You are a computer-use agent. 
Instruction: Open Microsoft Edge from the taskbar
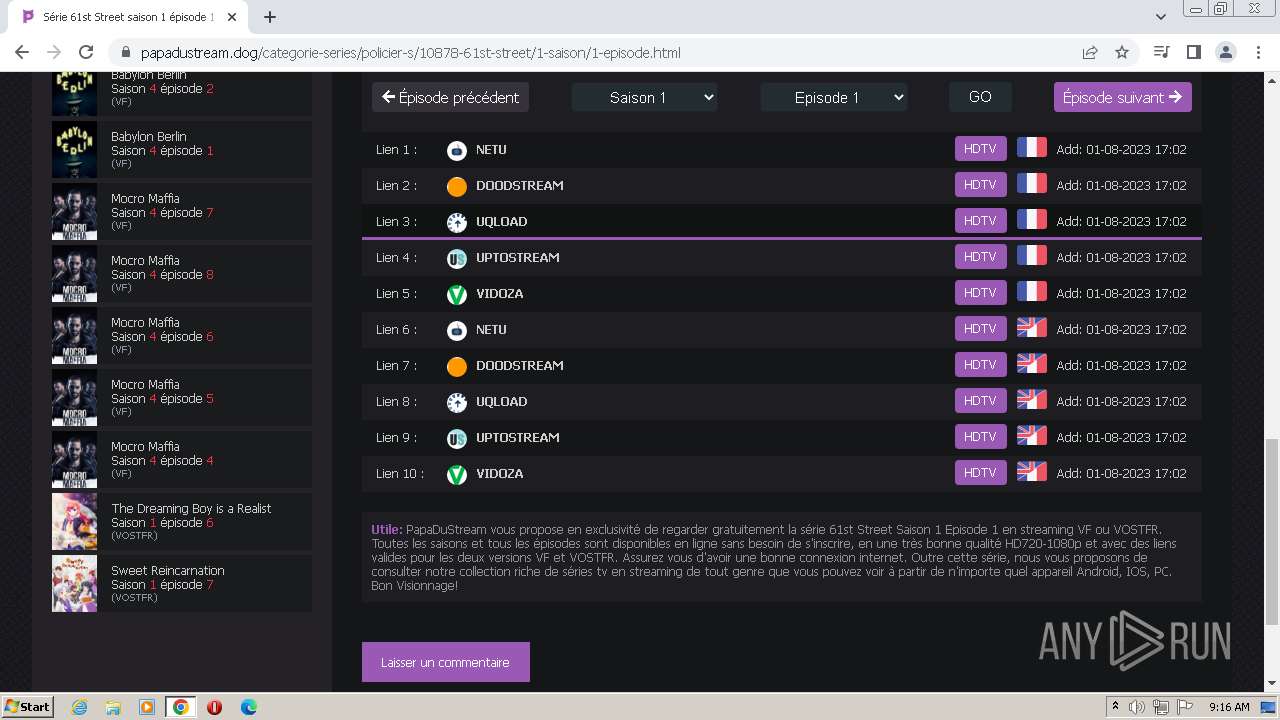click(x=248, y=707)
